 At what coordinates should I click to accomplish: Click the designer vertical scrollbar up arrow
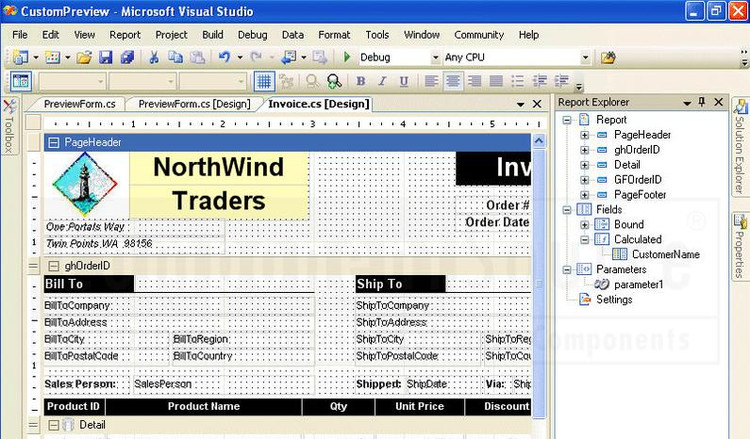pos(539,141)
